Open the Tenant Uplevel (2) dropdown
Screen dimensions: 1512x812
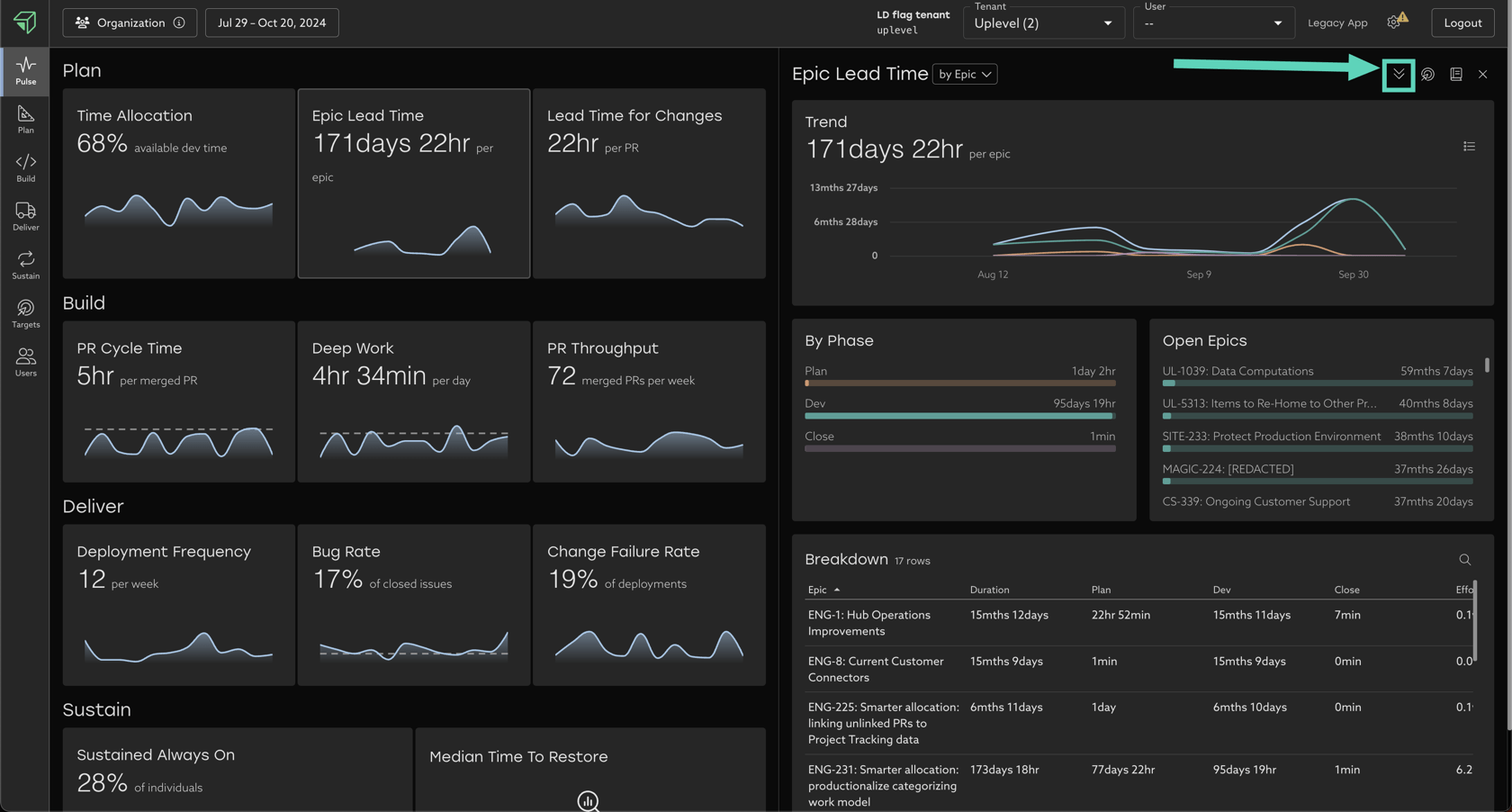1042,23
